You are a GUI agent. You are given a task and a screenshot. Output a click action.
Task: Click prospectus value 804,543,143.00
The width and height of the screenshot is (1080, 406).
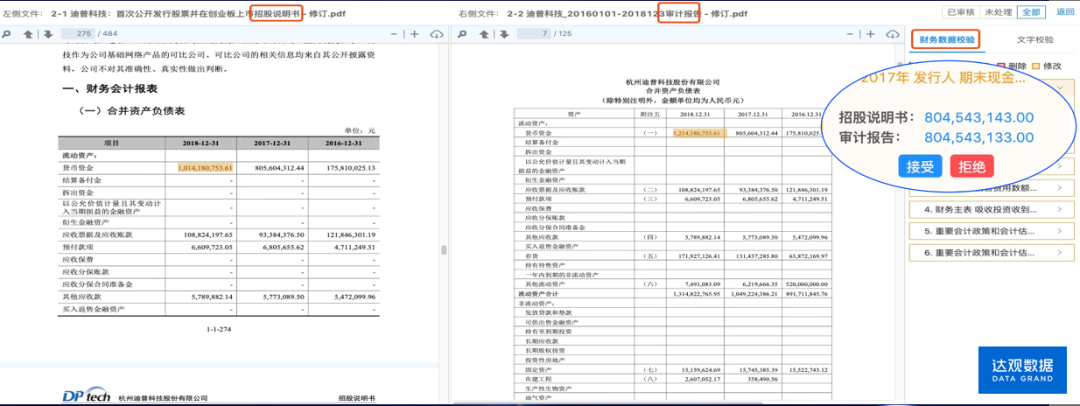click(979, 117)
